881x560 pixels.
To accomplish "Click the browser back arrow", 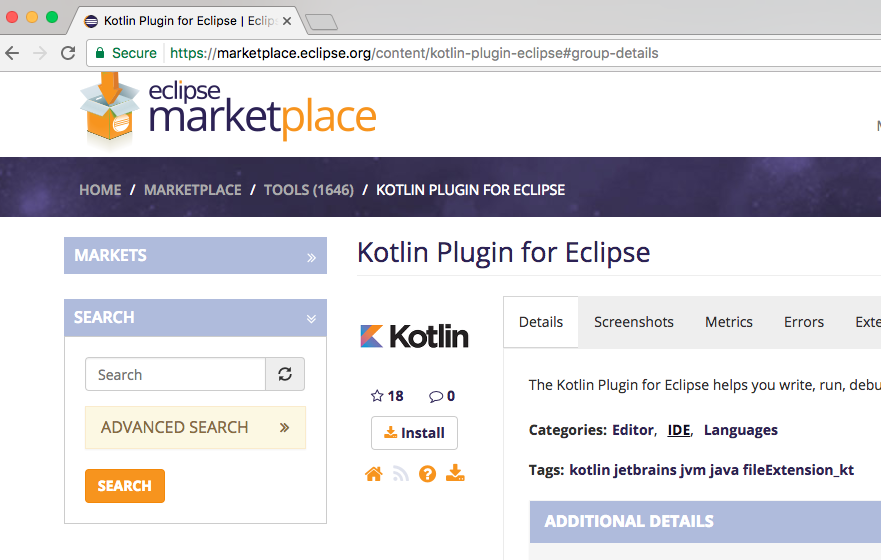I will tap(12, 53).
